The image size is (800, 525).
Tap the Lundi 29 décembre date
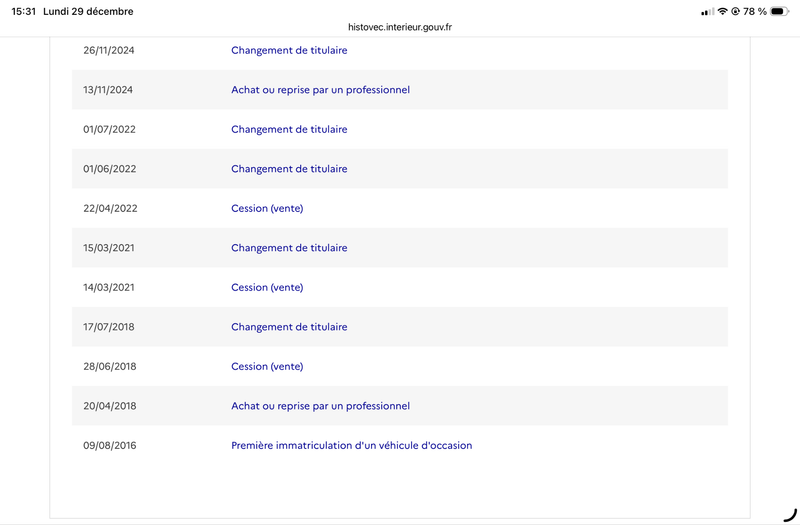[x=88, y=11]
